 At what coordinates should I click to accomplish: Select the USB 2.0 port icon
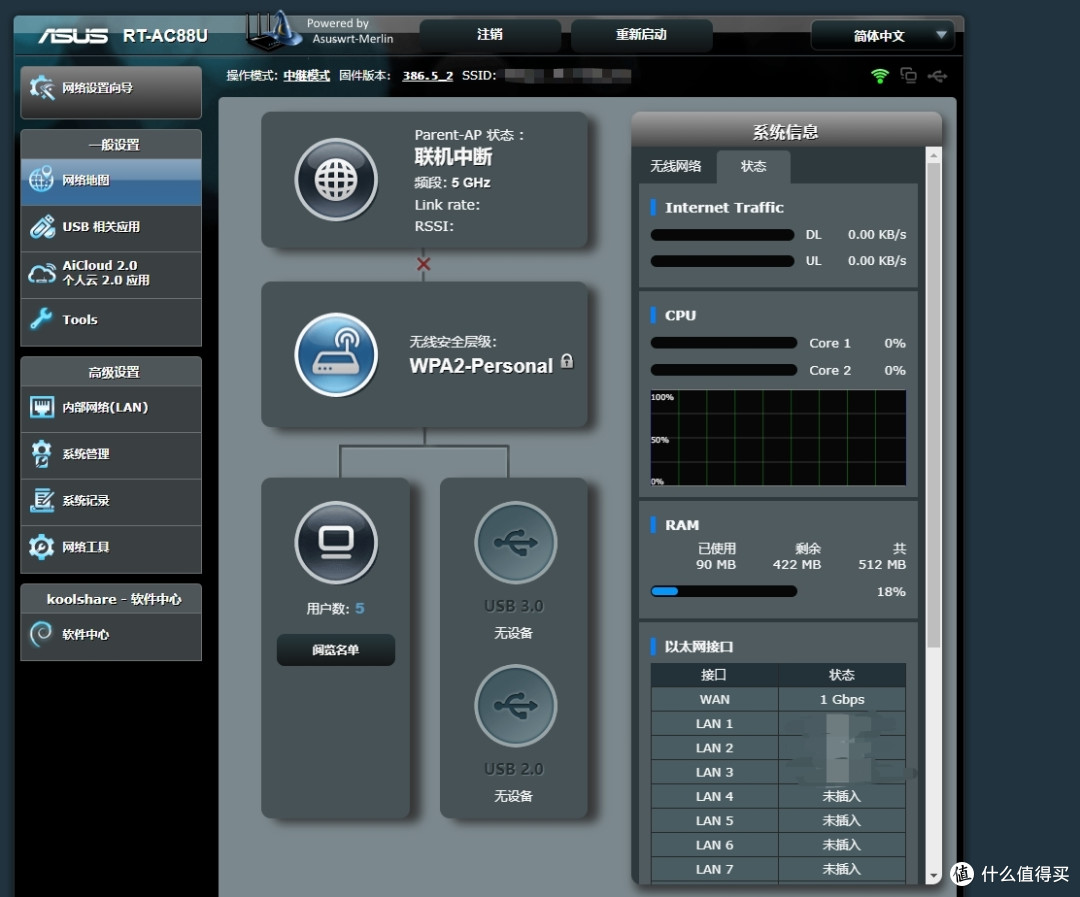tap(515, 706)
